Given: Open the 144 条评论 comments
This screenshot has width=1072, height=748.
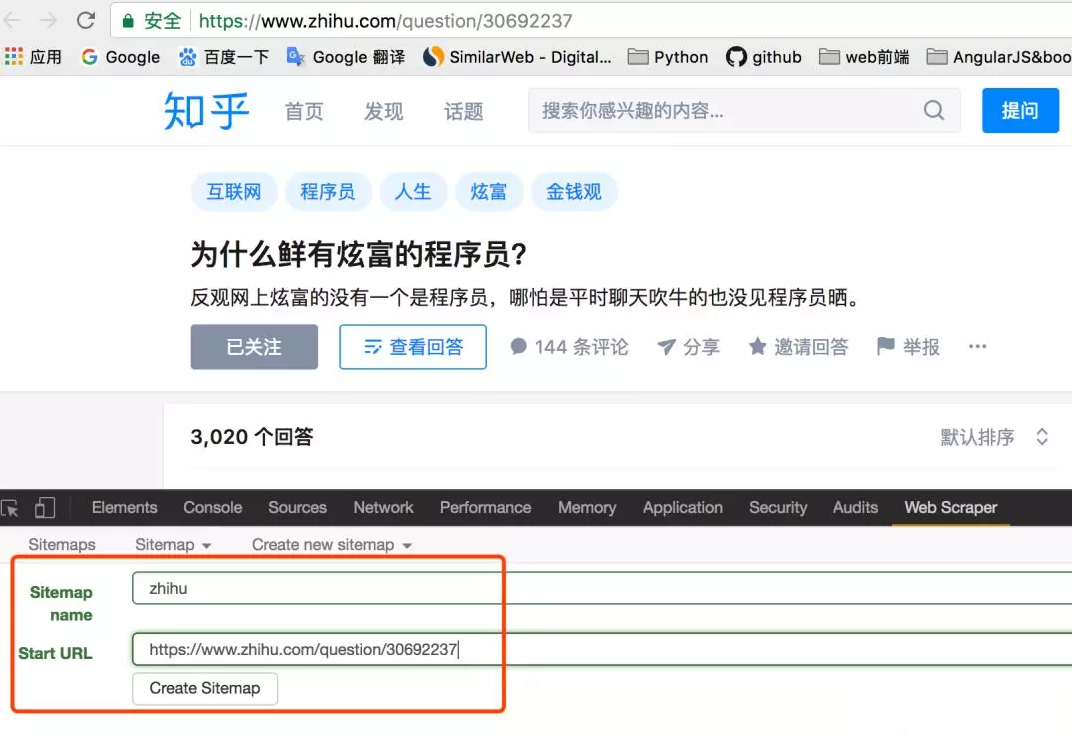Looking at the screenshot, I should pyautogui.click(x=569, y=347).
